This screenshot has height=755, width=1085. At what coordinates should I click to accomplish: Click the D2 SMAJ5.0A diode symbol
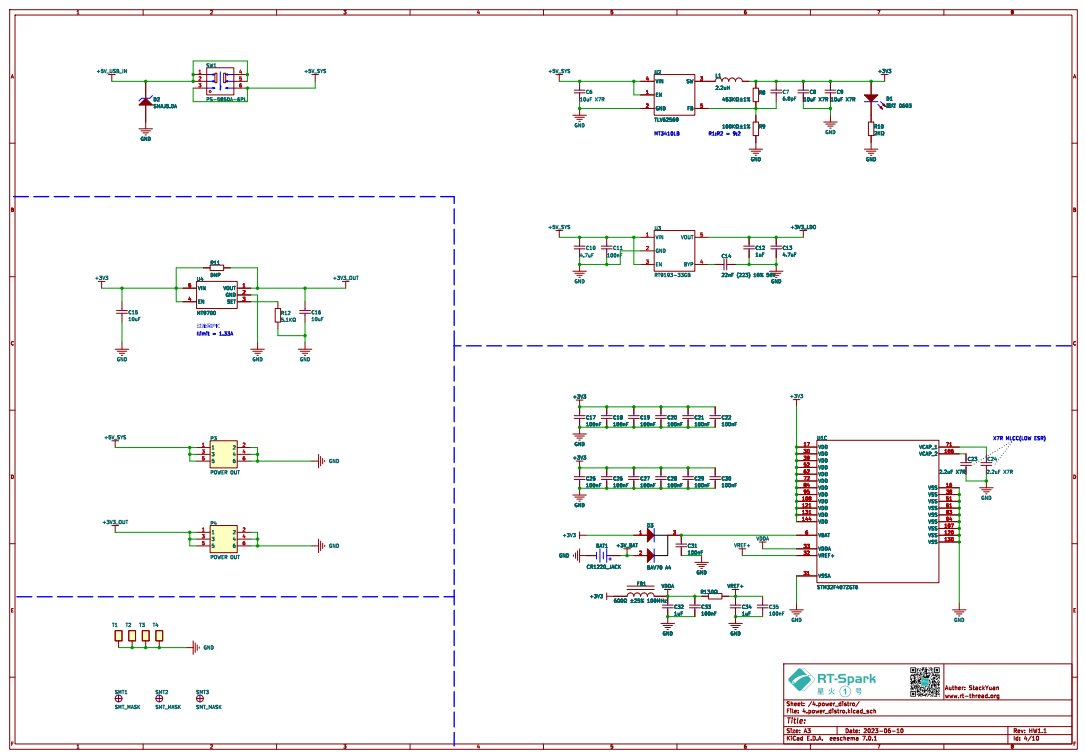[x=146, y=101]
